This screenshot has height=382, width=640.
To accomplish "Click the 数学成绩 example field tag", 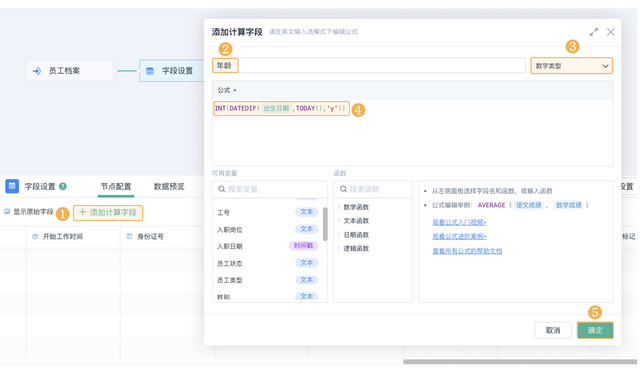I will pyautogui.click(x=569, y=205).
